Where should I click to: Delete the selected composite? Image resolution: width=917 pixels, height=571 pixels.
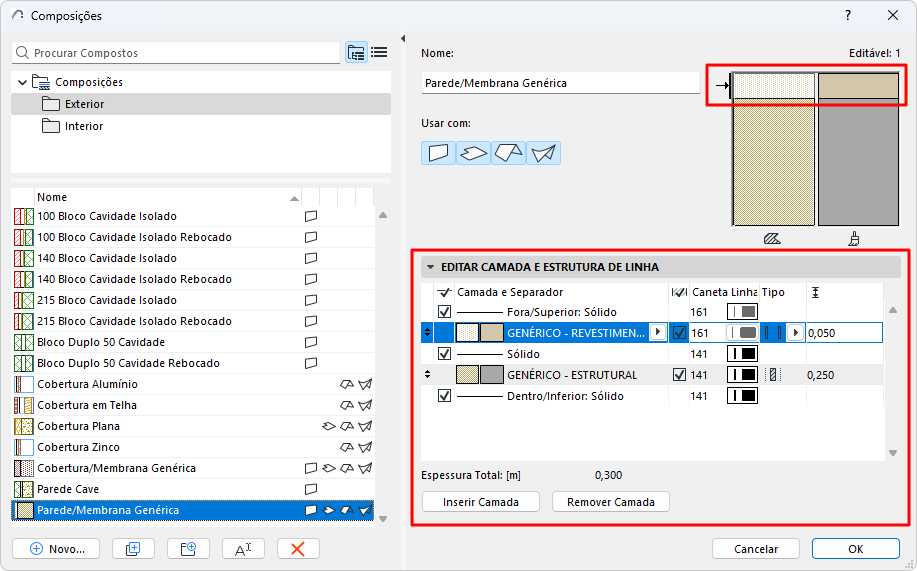pyautogui.click(x=298, y=549)
